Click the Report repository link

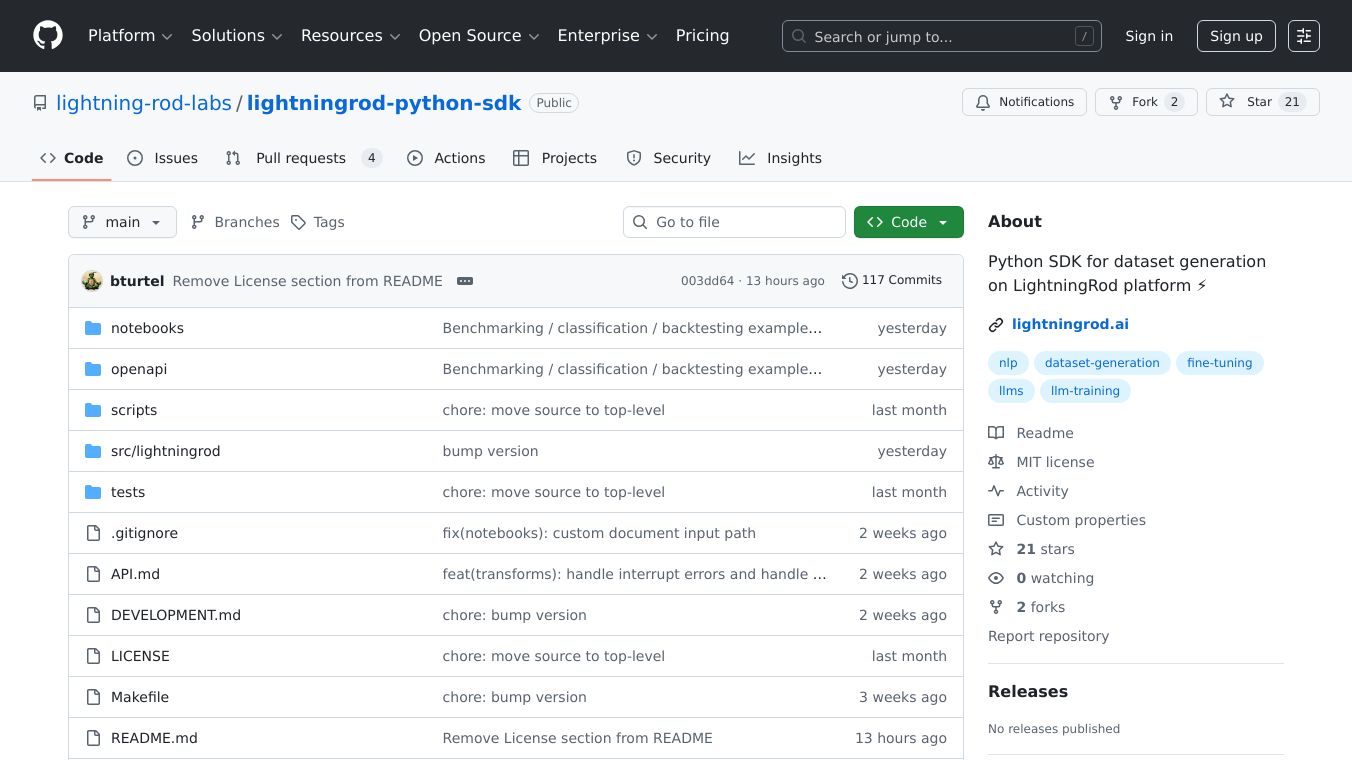pyautogui.click(x=1048, y=636)
